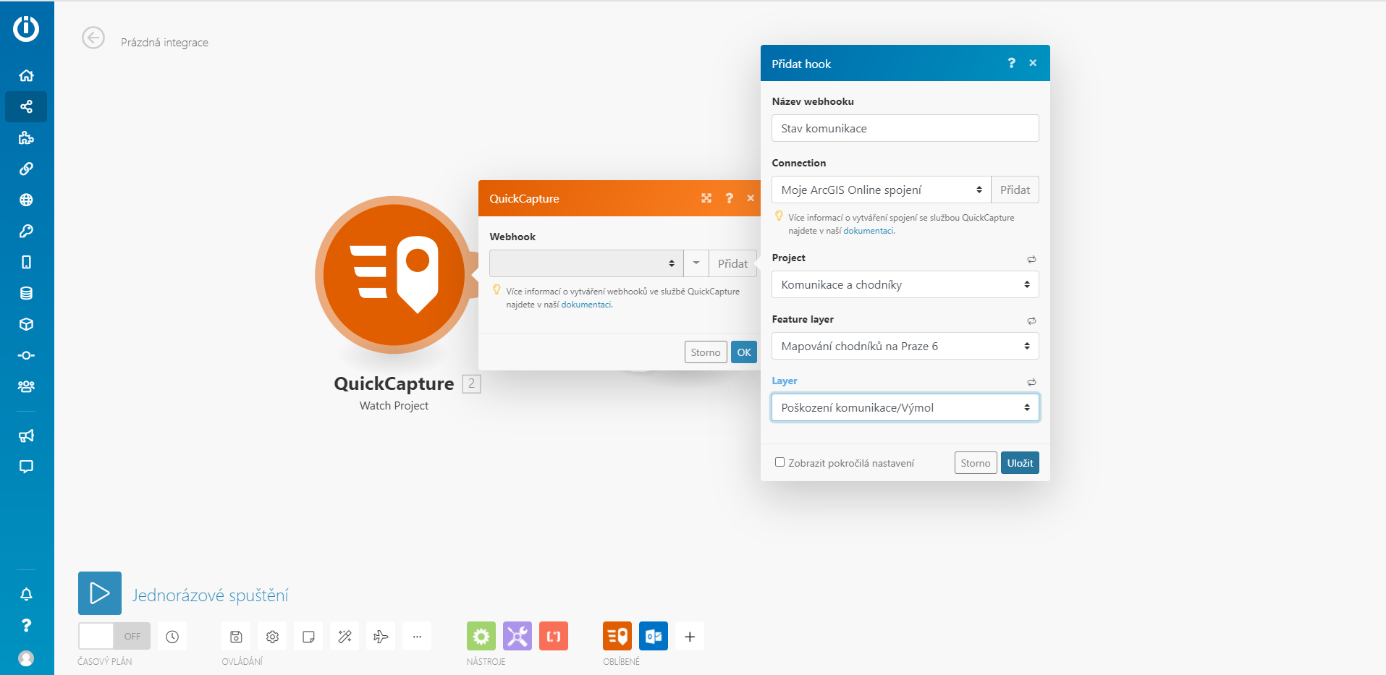Open the Feature layer dropdown
This screenshot has width=1386, height=675.
[905, 346]
